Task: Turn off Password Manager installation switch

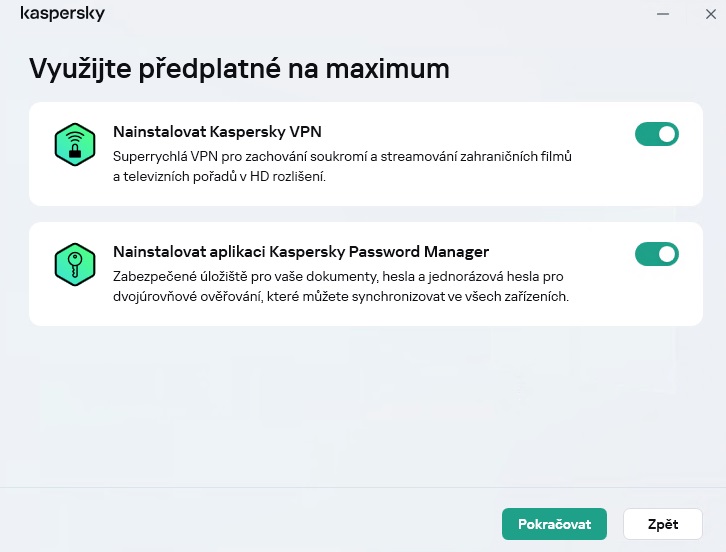Action: click(x=657, y=254)
